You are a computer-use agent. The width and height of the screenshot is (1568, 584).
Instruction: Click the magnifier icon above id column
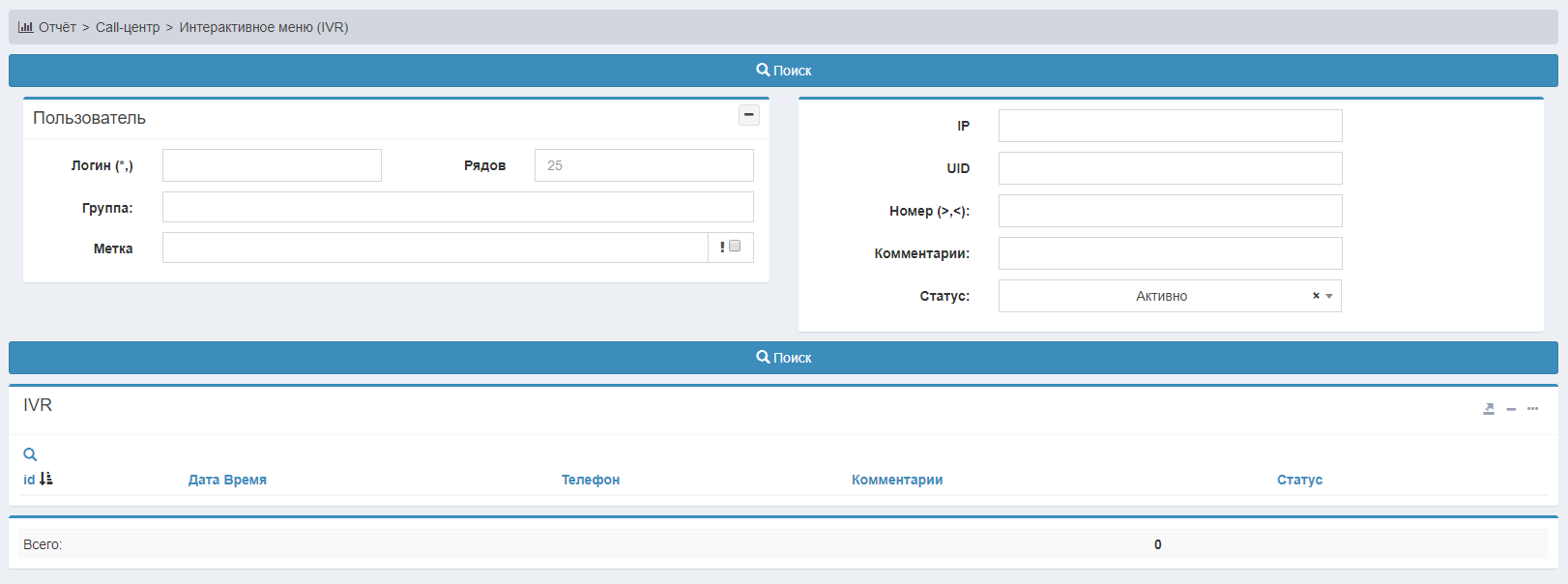pos(30,454)
